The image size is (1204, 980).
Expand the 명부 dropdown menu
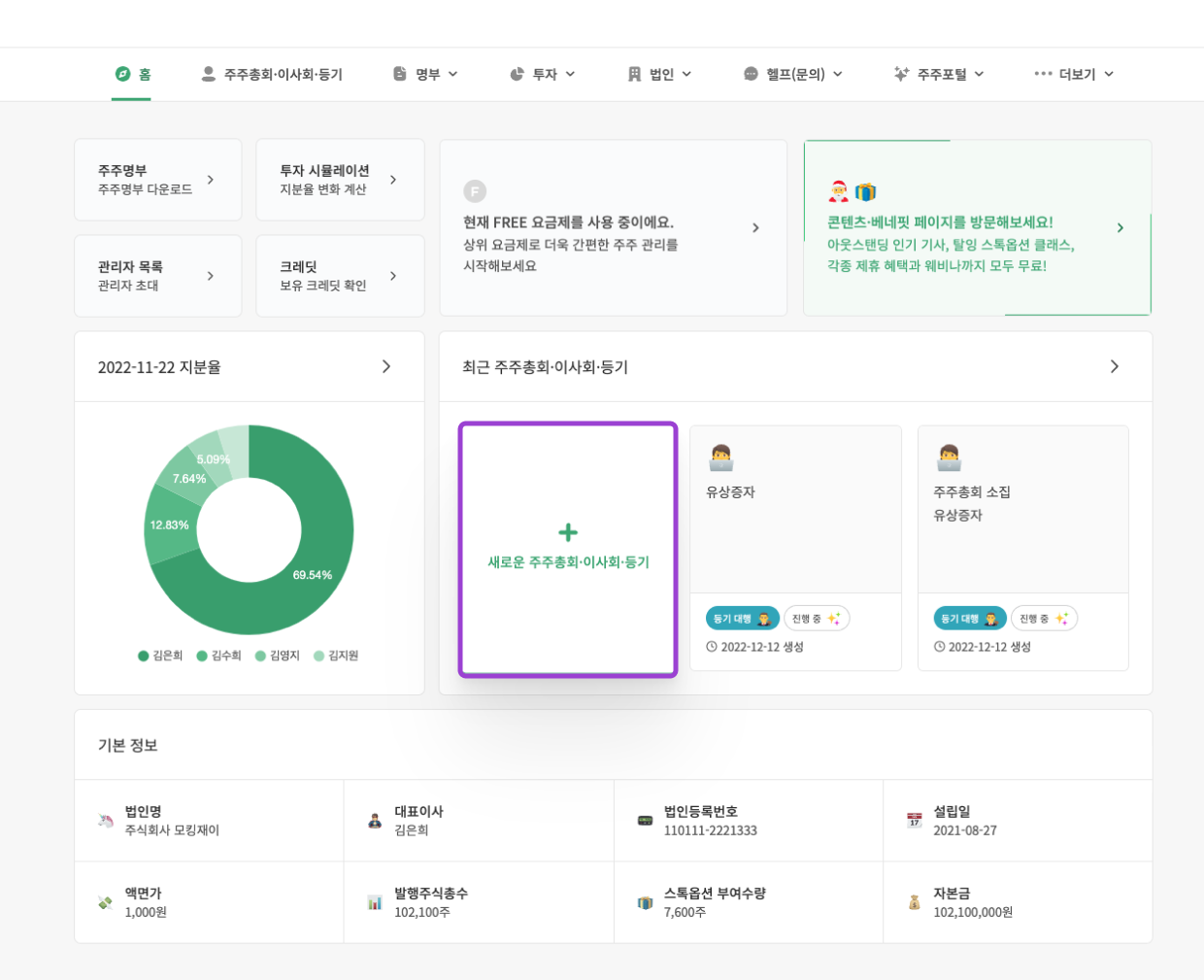[424, 71]
